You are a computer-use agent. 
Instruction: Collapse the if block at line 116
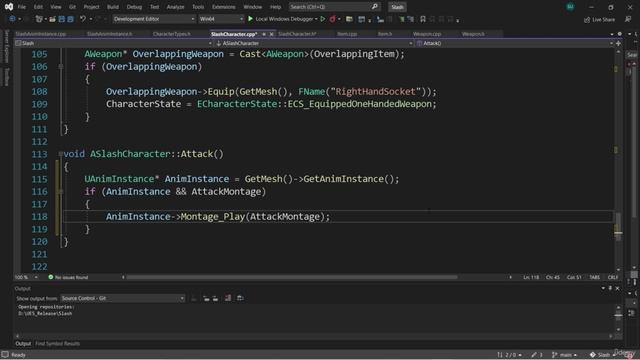(60, 191)
